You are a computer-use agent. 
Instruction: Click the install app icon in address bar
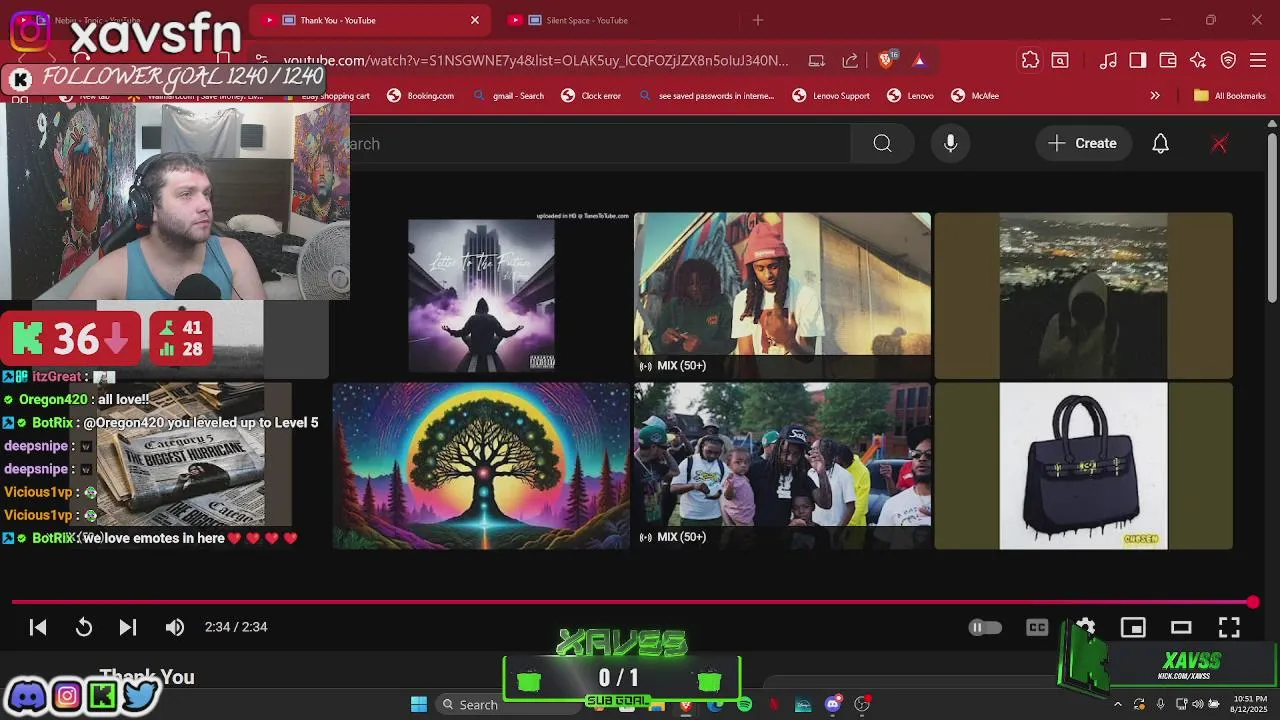[816, 61]
